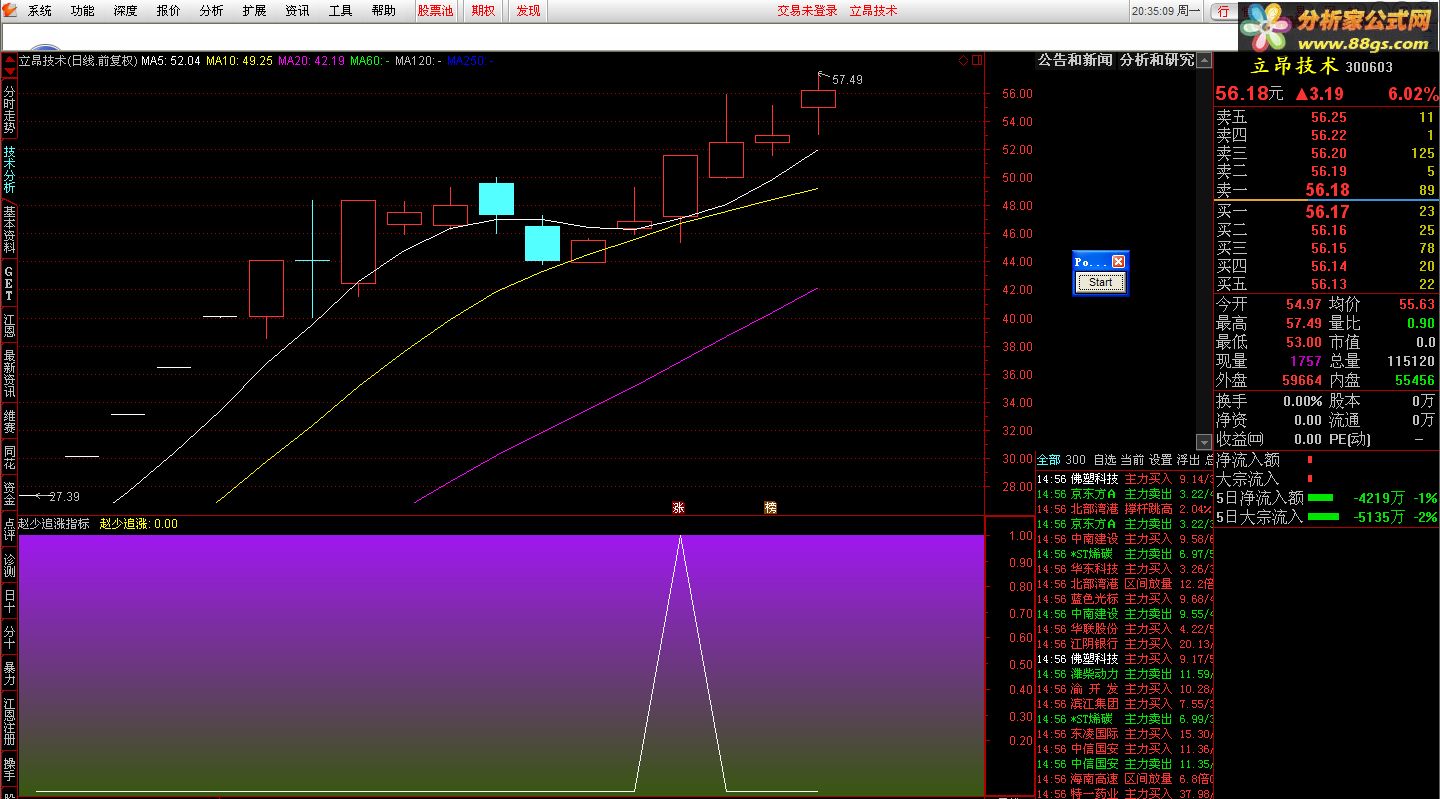Select the 设置 option in the news feed
The width and height of the screenshot is (1440, 799).
tap(1160, 460)
